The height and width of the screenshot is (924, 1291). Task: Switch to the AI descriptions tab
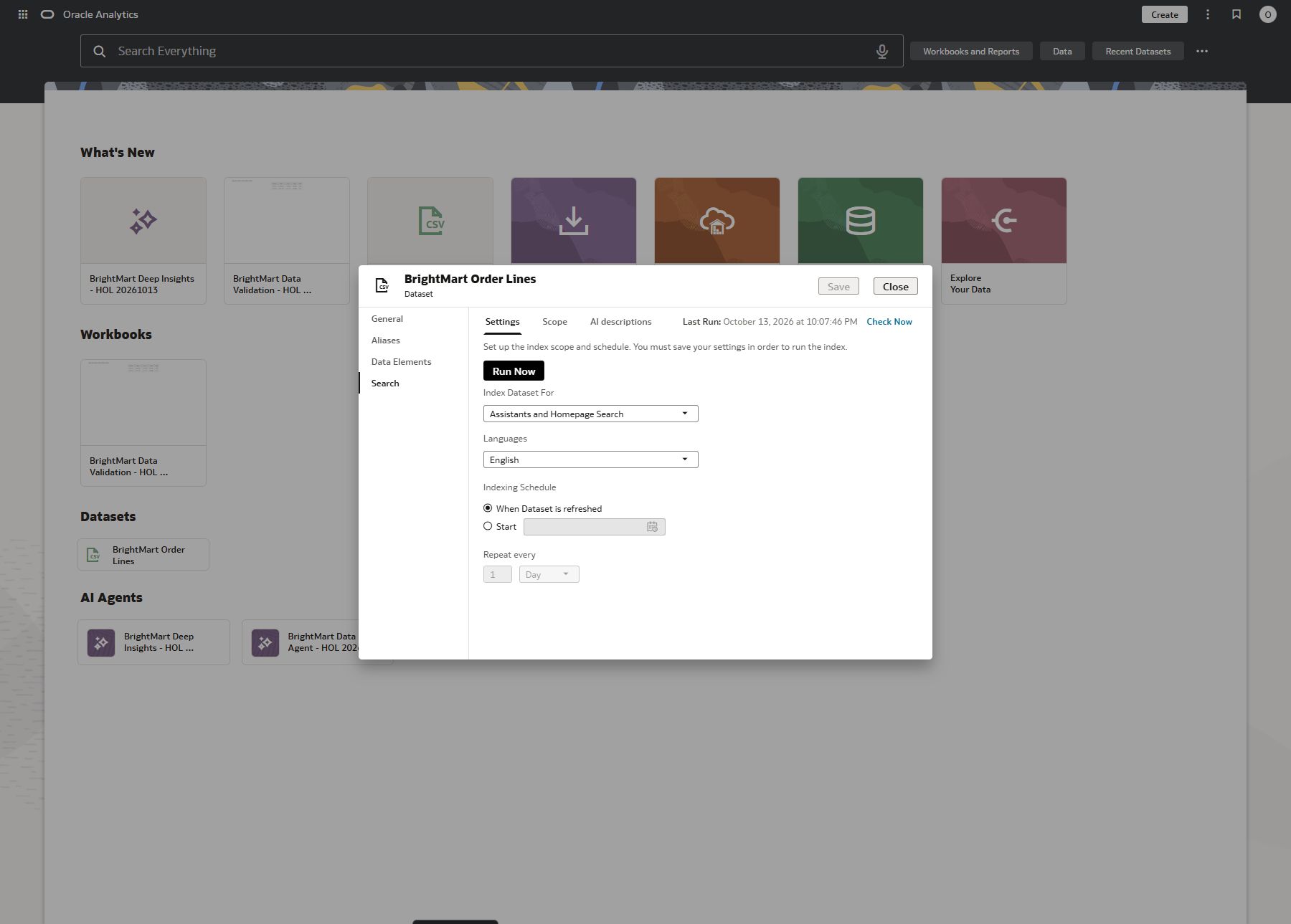coord(620,322)
